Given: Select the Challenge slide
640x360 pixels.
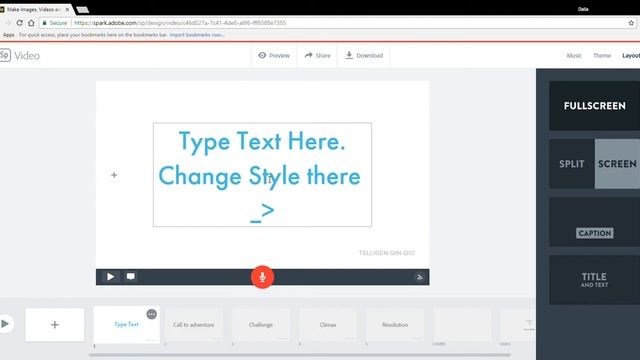Looking at the screenshot, I should click(261, 325).
